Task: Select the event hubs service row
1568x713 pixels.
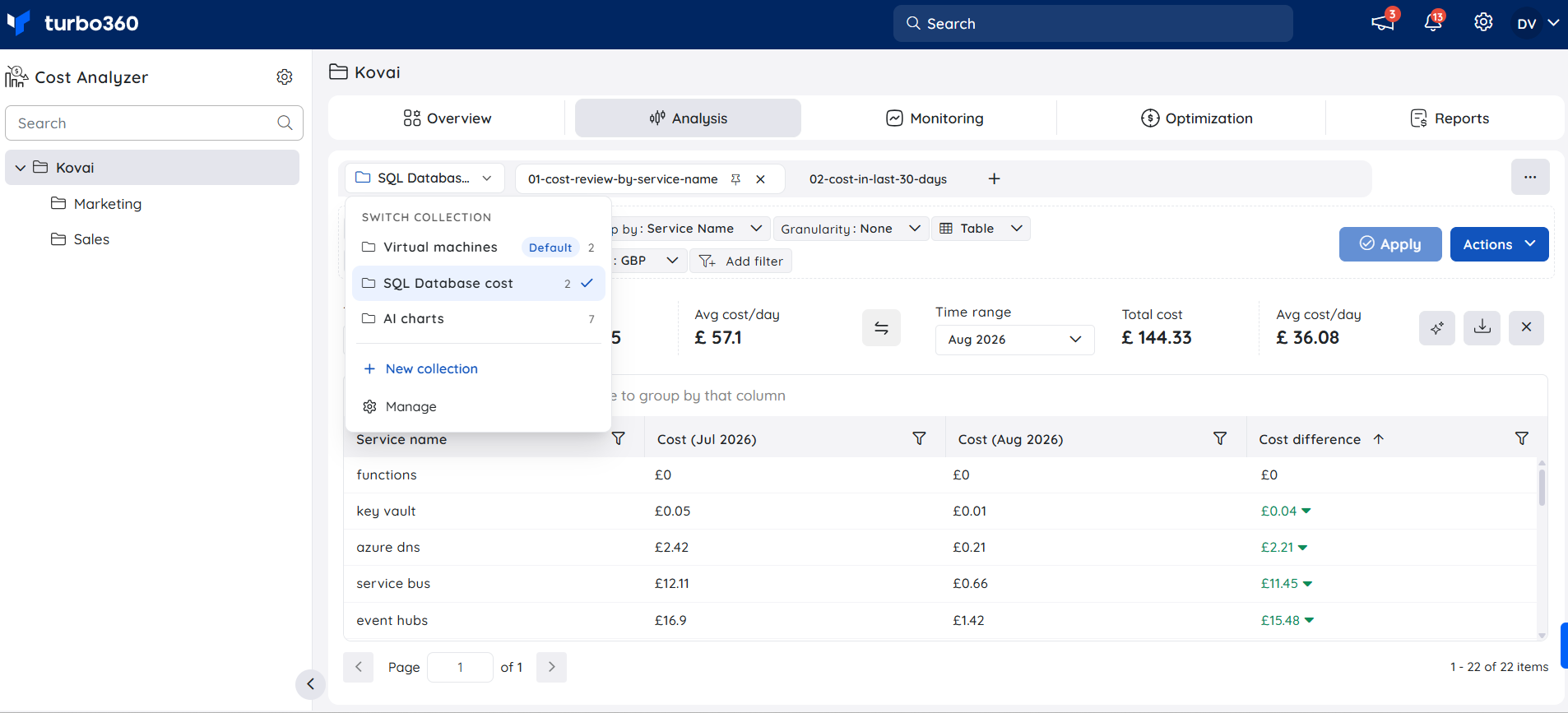Action: pos(939,621)
